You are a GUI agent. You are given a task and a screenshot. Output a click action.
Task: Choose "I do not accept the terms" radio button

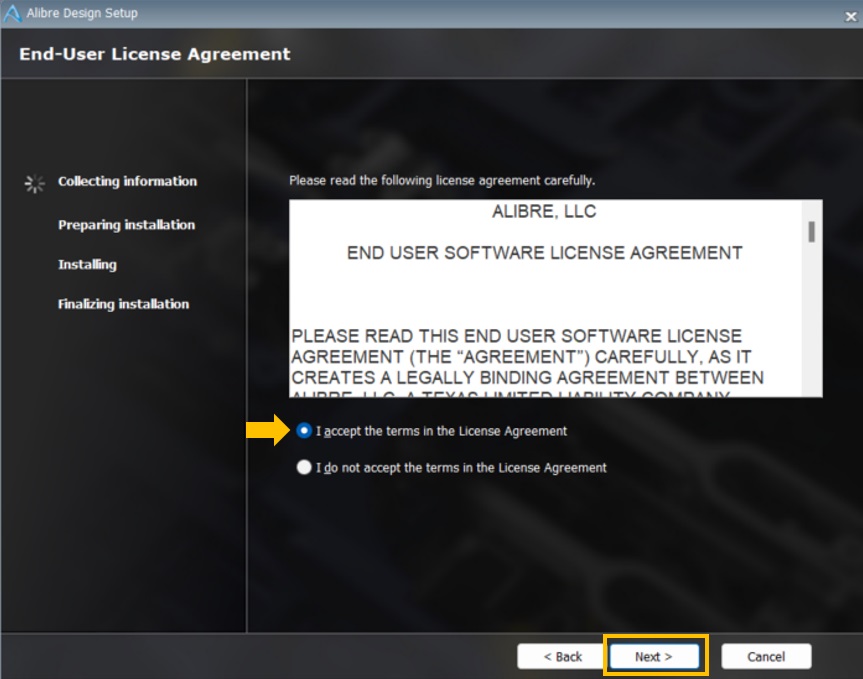pyautogui.click(x=304, y=467)
